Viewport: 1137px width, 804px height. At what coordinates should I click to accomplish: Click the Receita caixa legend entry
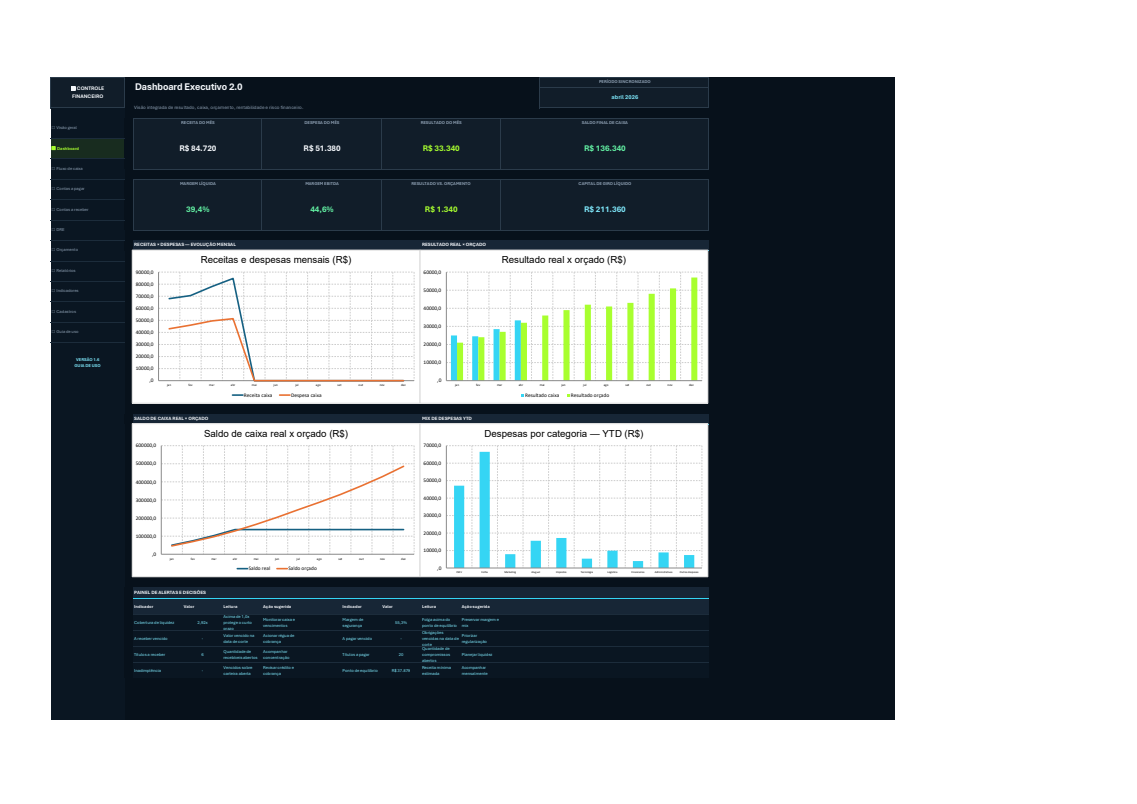(252, 395)
